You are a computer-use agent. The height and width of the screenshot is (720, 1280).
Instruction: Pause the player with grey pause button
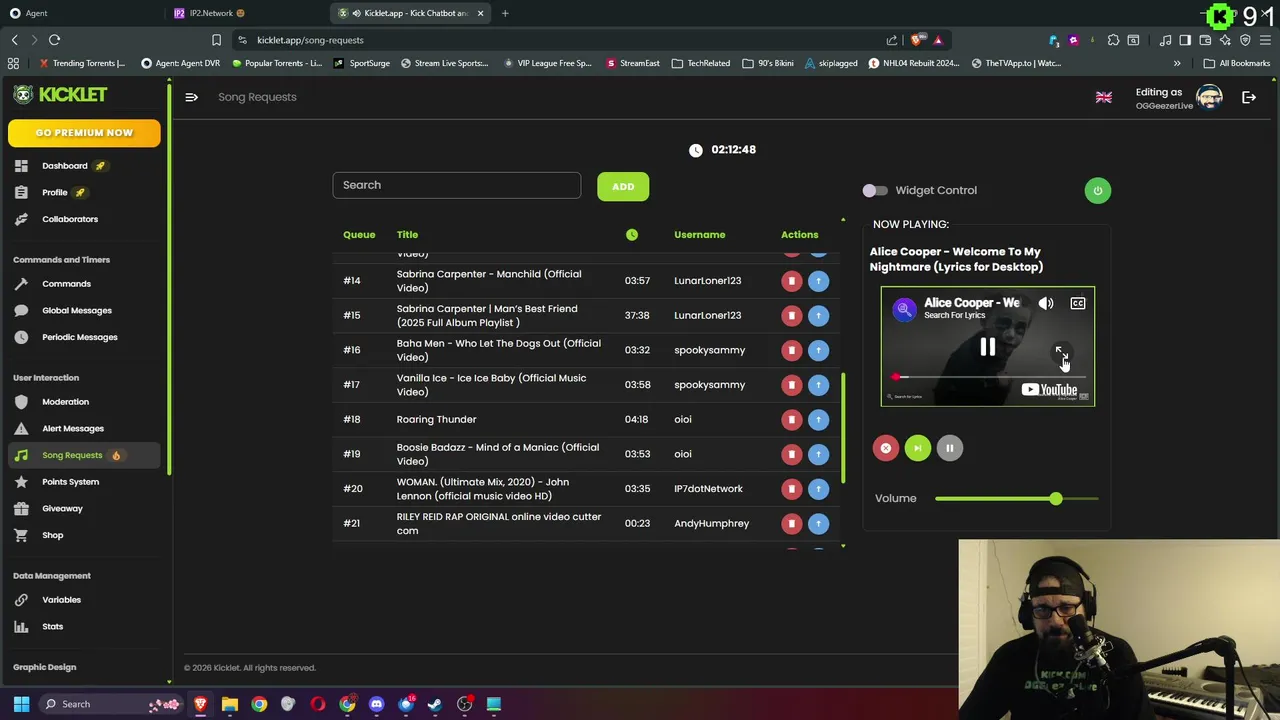949,448
